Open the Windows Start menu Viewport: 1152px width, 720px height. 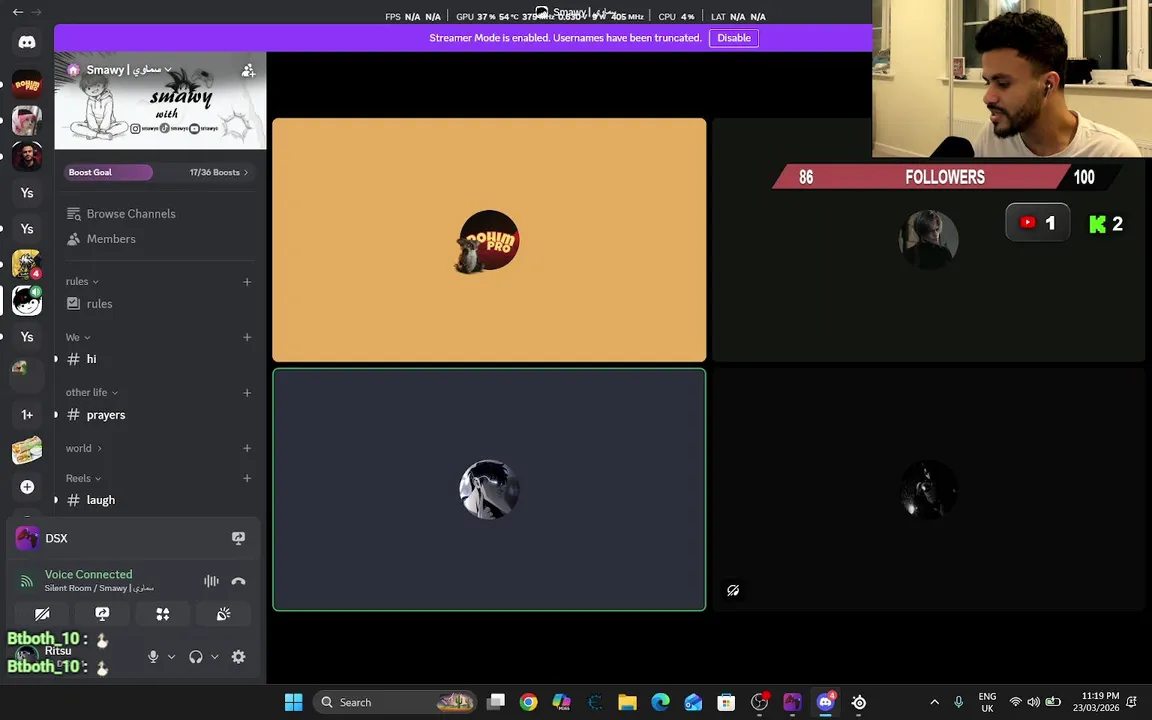click(293, 702)
